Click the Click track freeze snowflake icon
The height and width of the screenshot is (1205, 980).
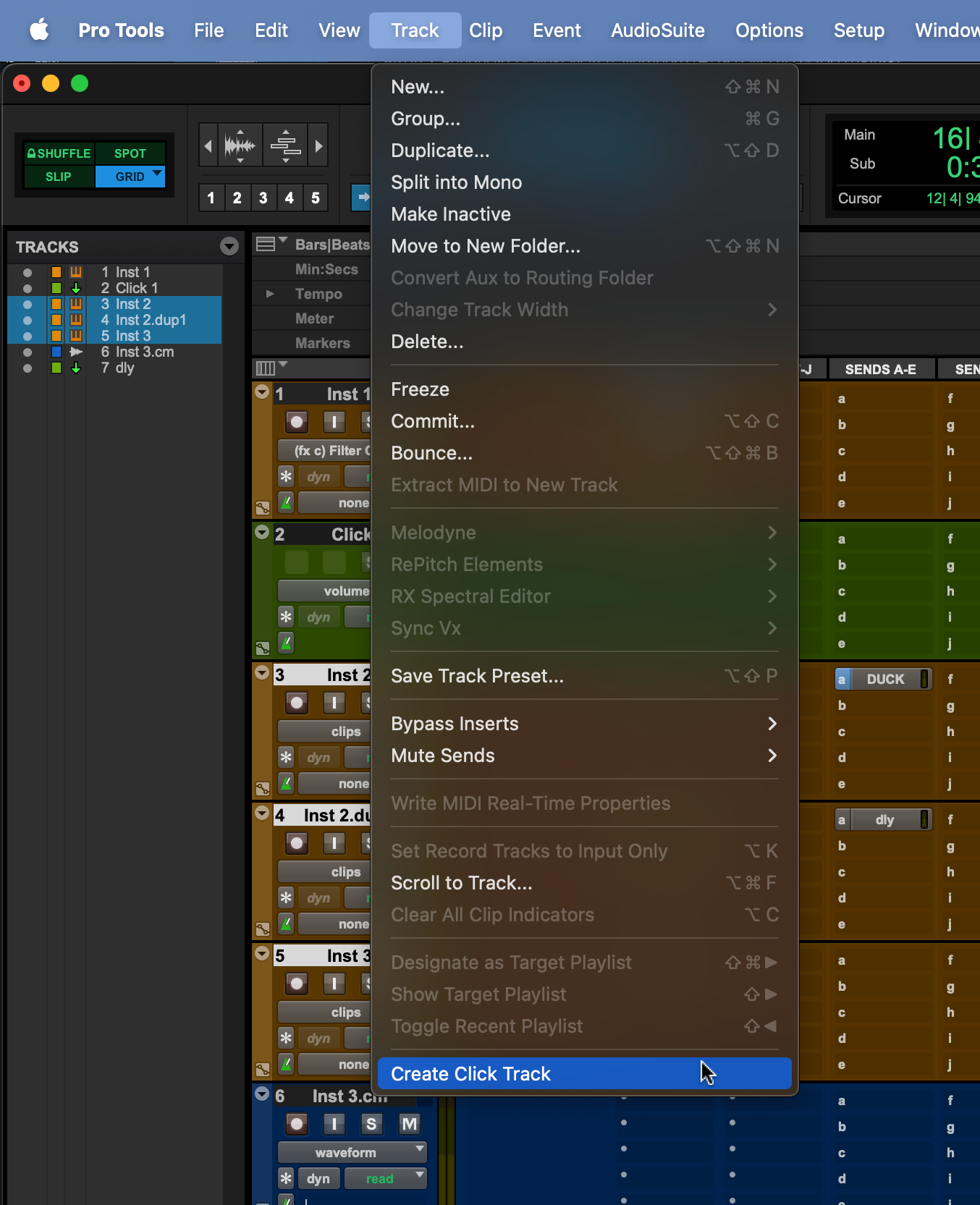286,617
